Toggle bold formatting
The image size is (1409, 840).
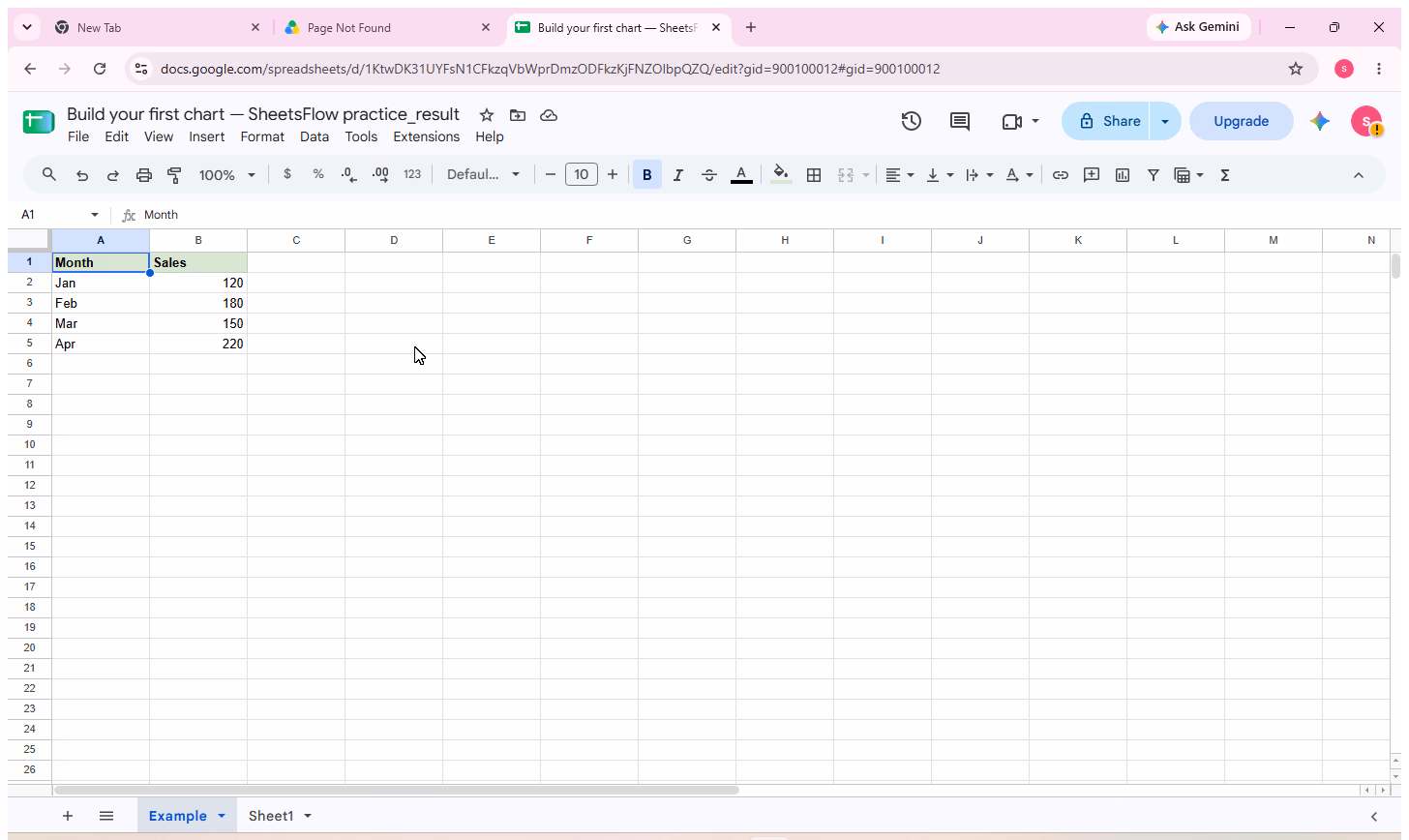[x=647, y=175]
